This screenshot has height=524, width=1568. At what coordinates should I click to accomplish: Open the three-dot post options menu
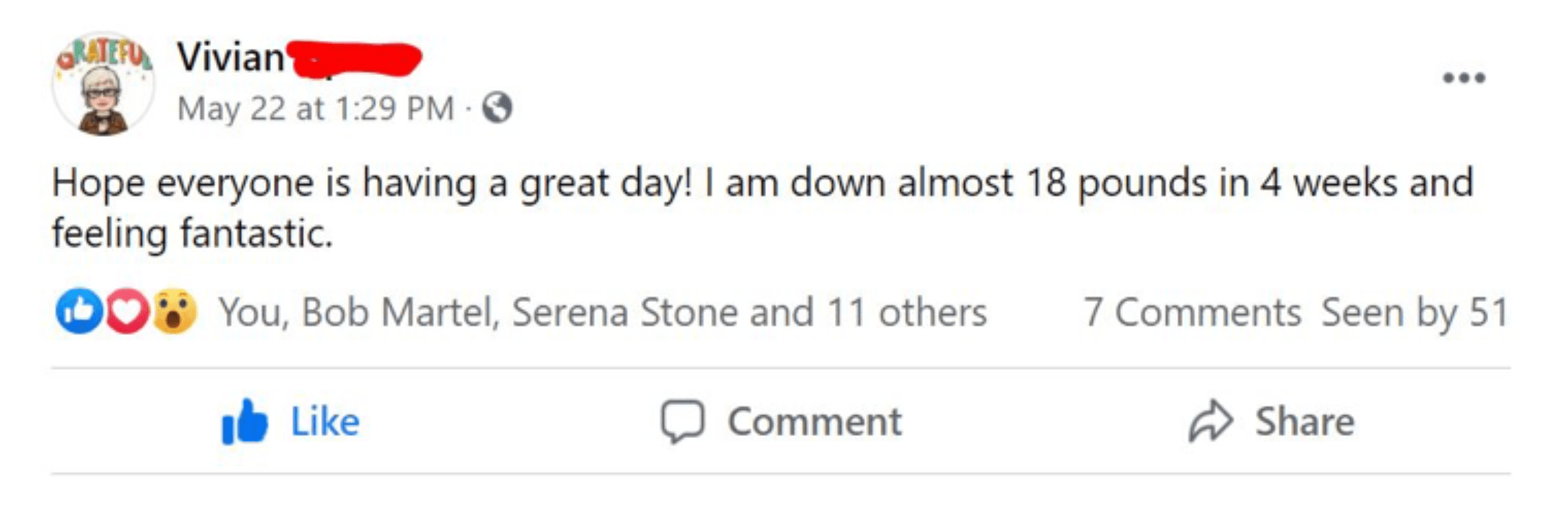[1463, 78]
